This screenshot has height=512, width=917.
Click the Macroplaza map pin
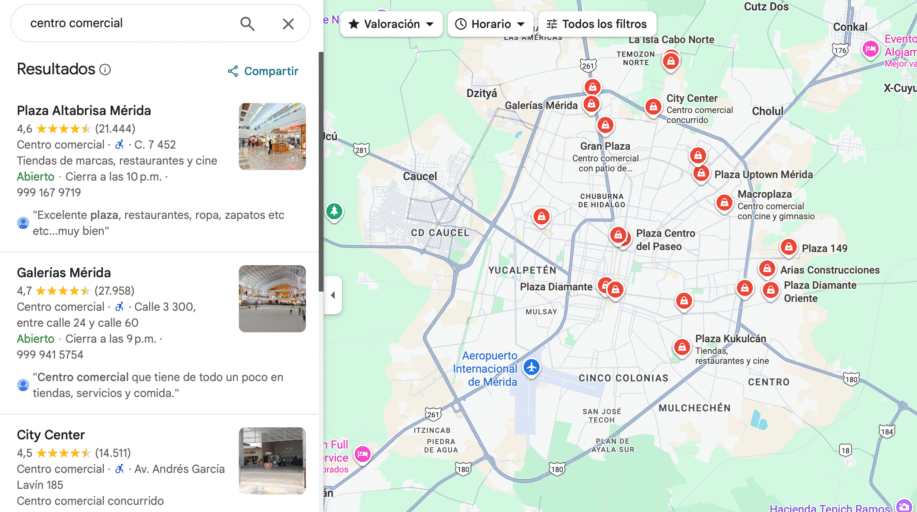(724, 203)
